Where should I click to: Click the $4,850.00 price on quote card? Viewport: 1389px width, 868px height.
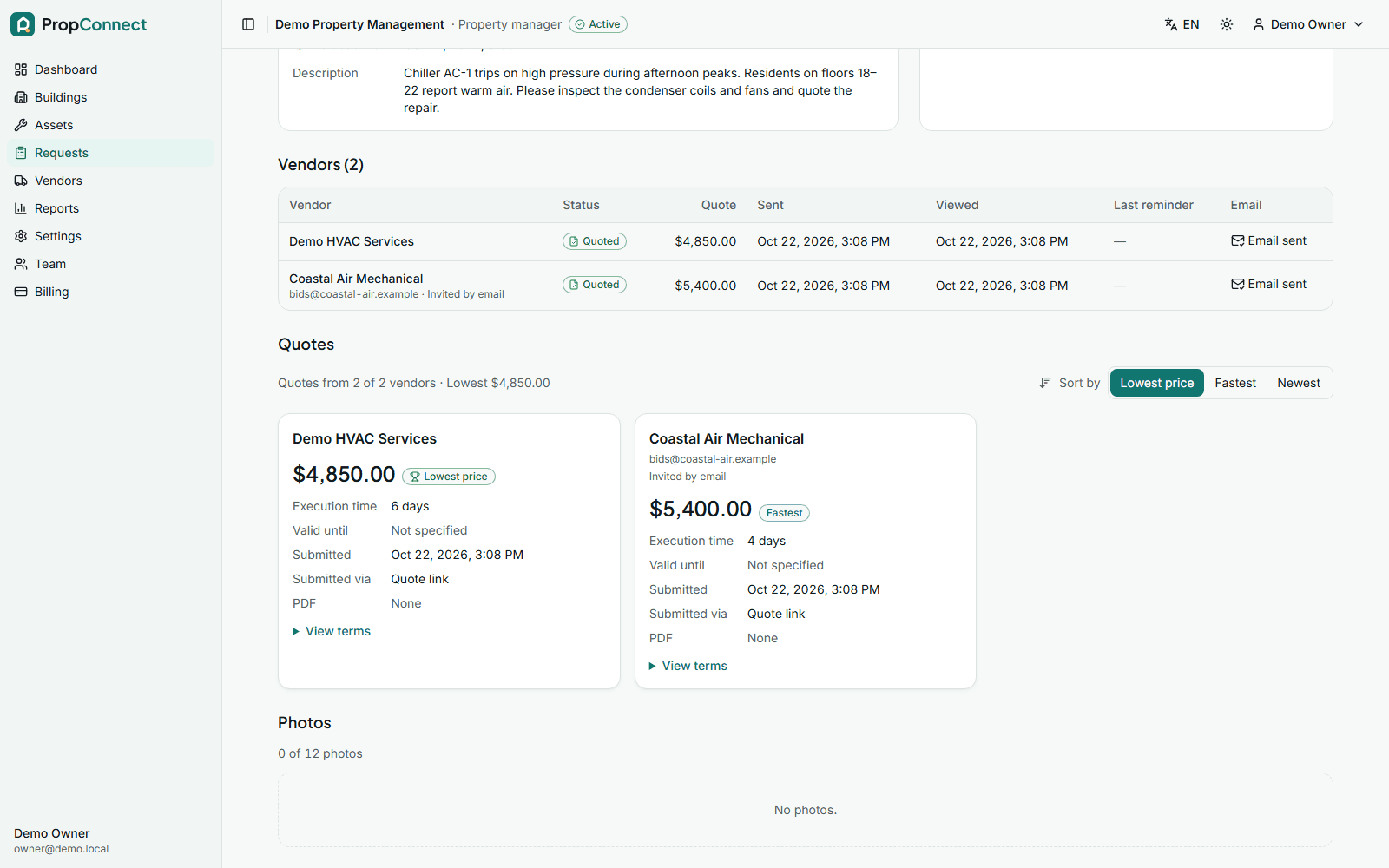click(x=344, y=474)
